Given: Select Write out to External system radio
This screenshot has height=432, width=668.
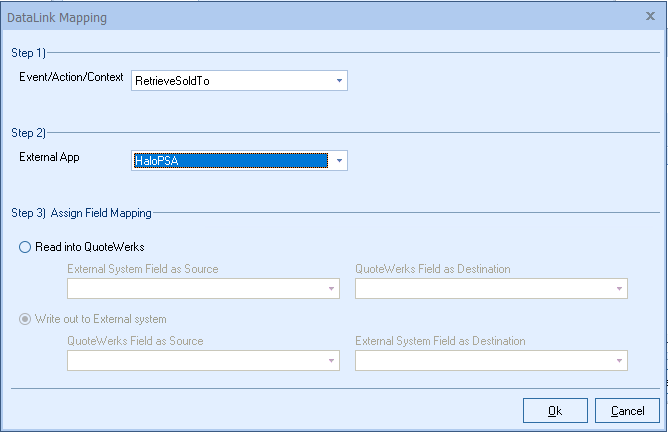Looking at the screenshot, I should point(25,319).
